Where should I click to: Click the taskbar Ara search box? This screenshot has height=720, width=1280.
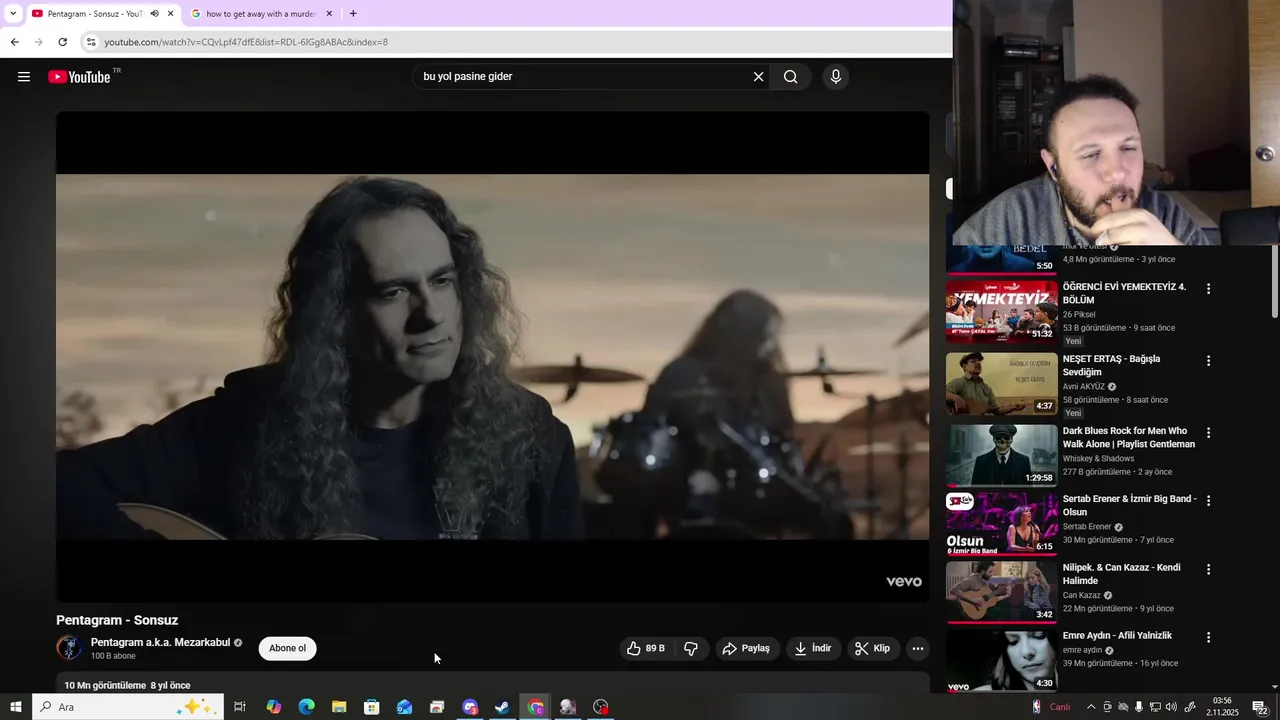point(128,707)
